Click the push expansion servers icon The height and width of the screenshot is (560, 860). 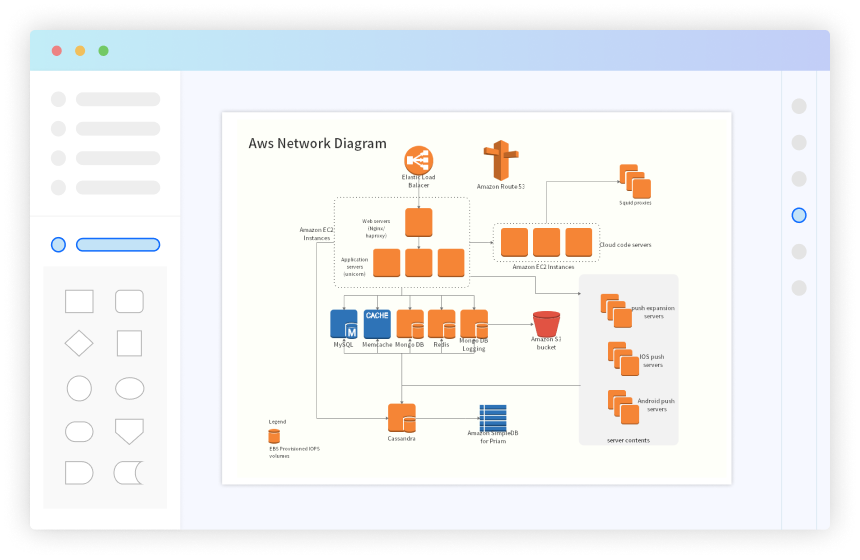pos(616,311)
